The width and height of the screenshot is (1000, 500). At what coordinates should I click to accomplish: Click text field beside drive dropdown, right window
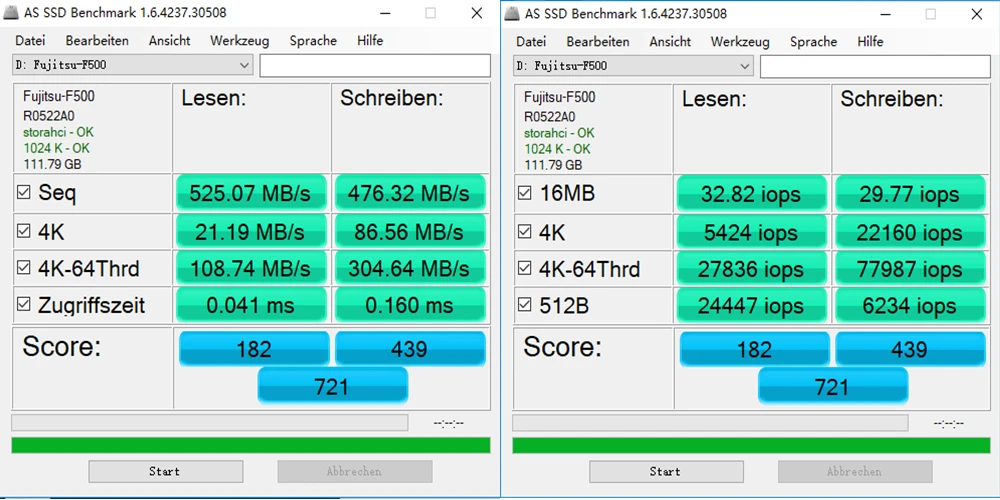pos(876,66)
